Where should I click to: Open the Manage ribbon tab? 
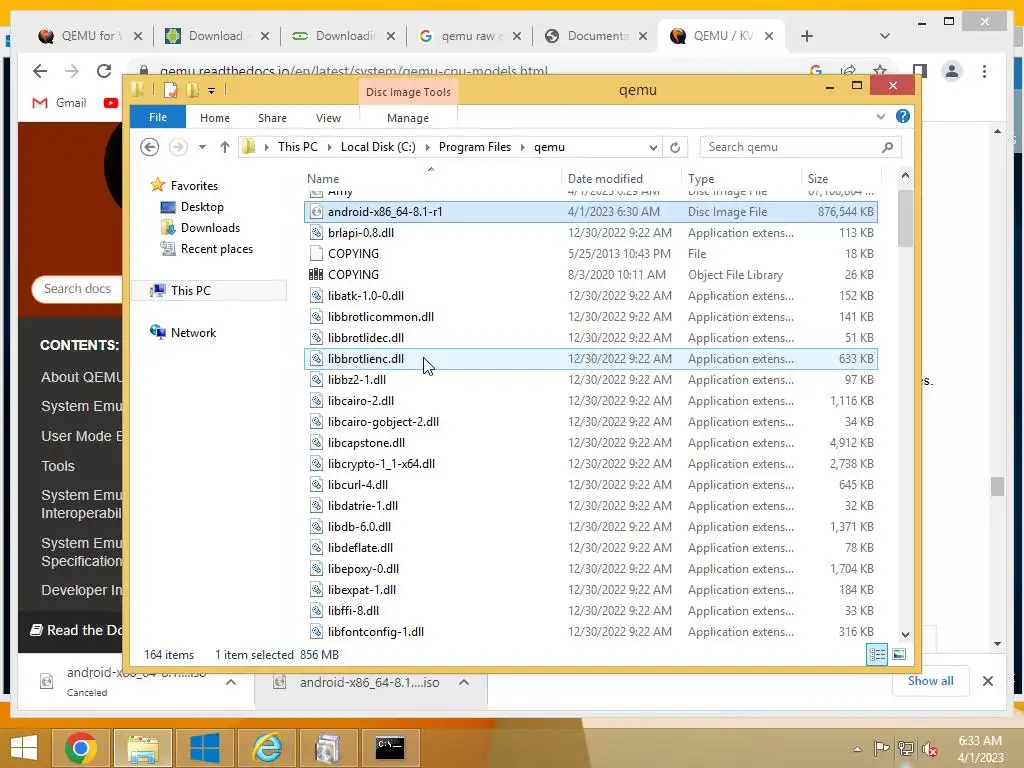pyautogui.click(x=408, y=118)
